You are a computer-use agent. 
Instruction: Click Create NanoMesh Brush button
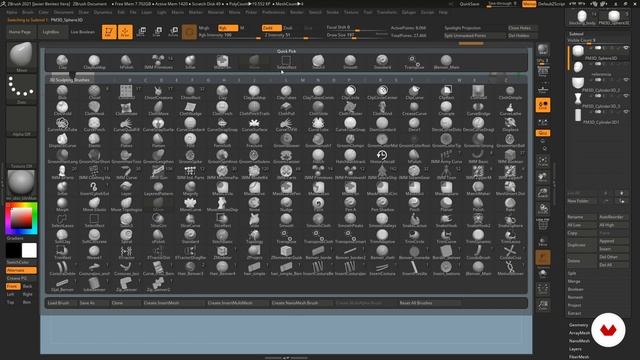click(x=301, y=303)
